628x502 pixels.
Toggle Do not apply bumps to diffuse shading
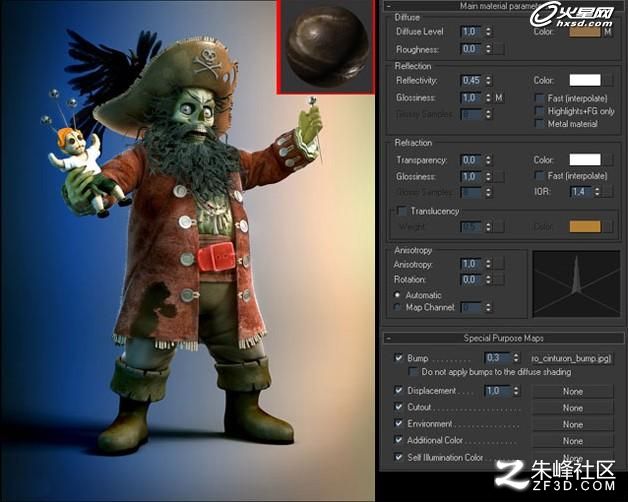click(x=413, y=372)
